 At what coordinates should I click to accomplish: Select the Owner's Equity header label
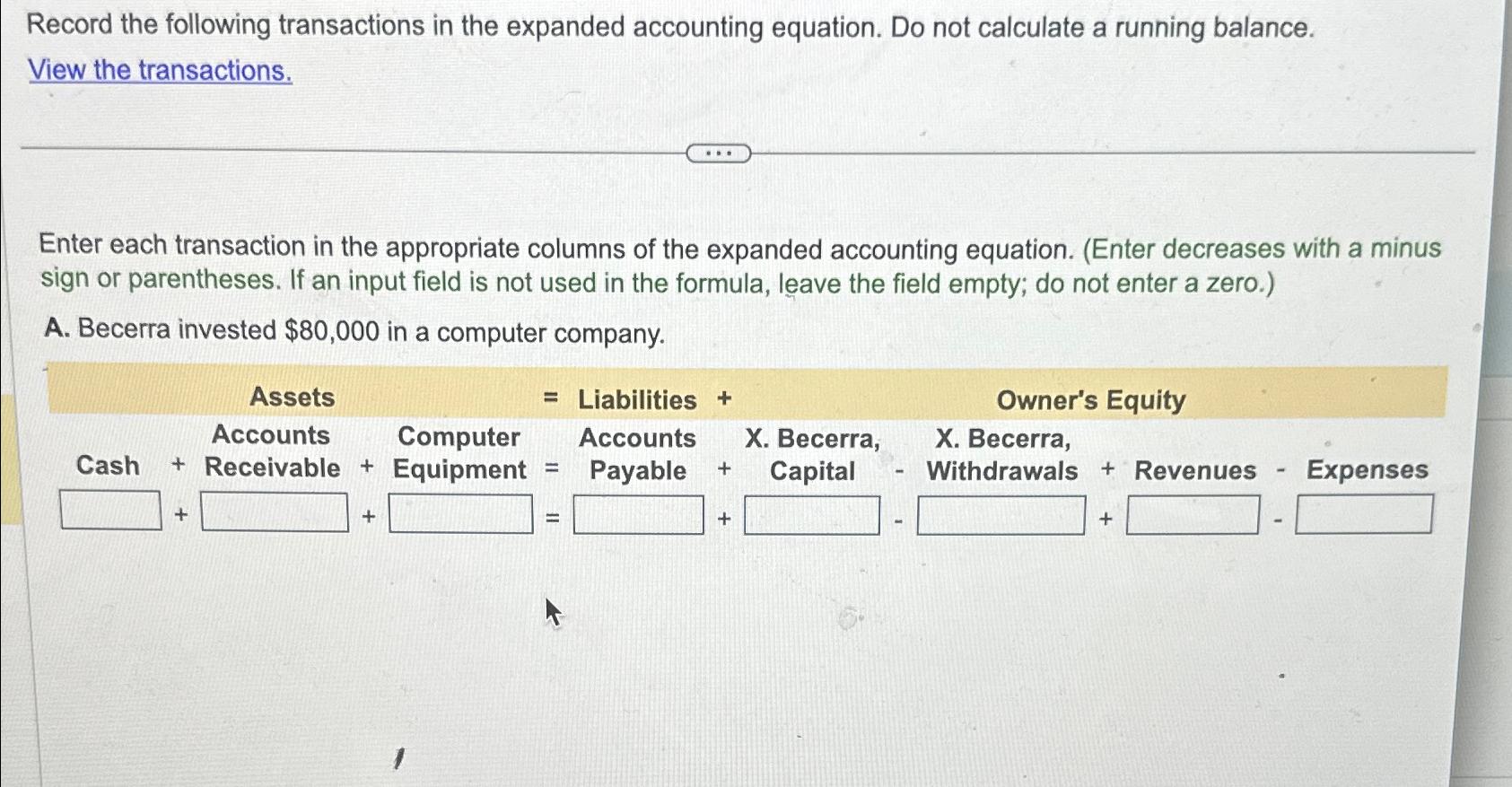point(1091,400)
